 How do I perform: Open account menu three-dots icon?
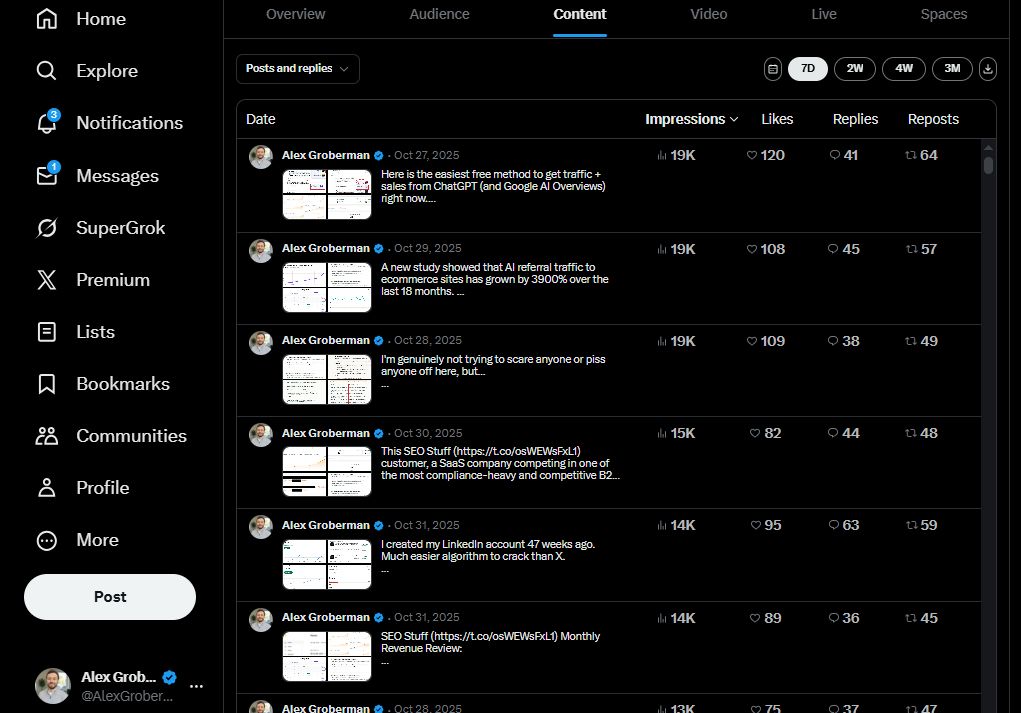196,686
